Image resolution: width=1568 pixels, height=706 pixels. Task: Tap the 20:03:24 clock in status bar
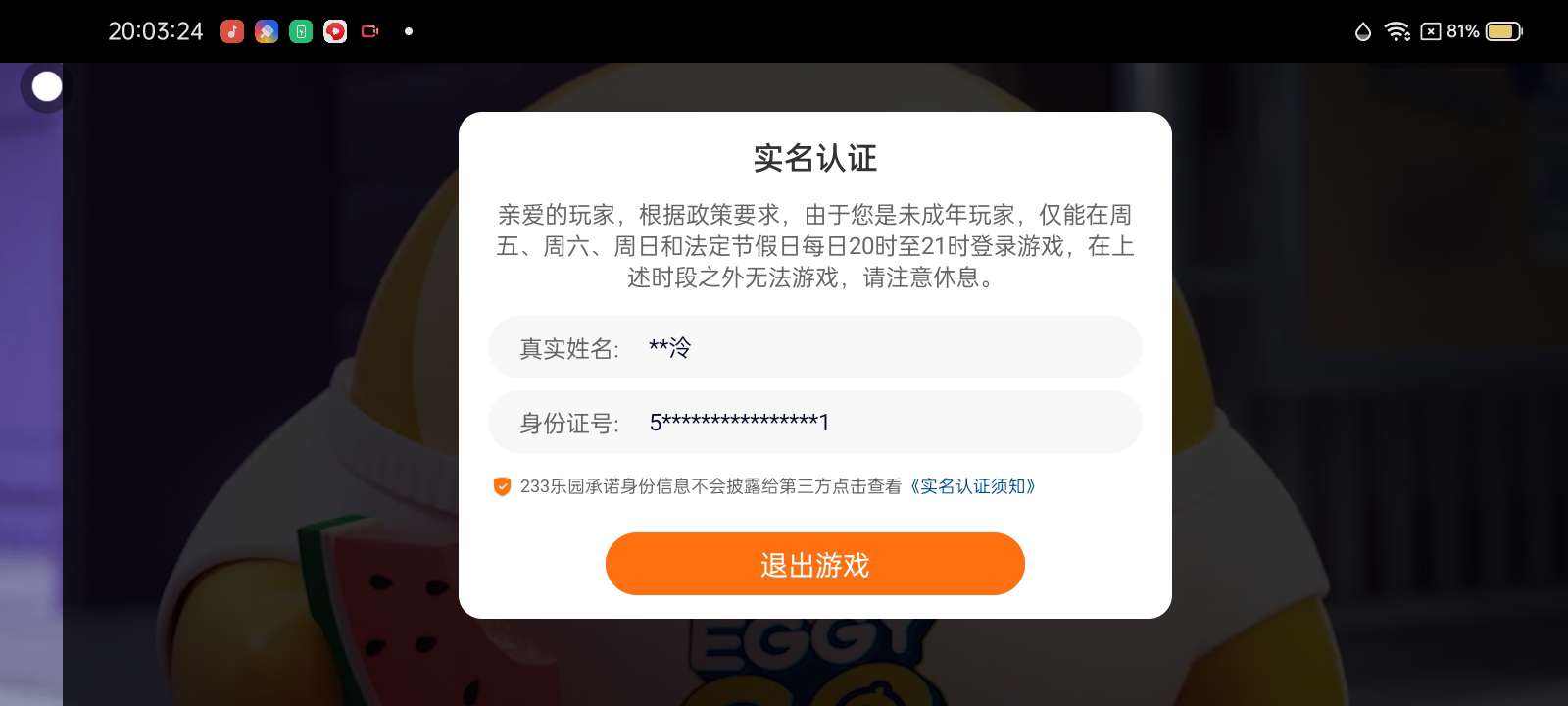coord(156,31)
